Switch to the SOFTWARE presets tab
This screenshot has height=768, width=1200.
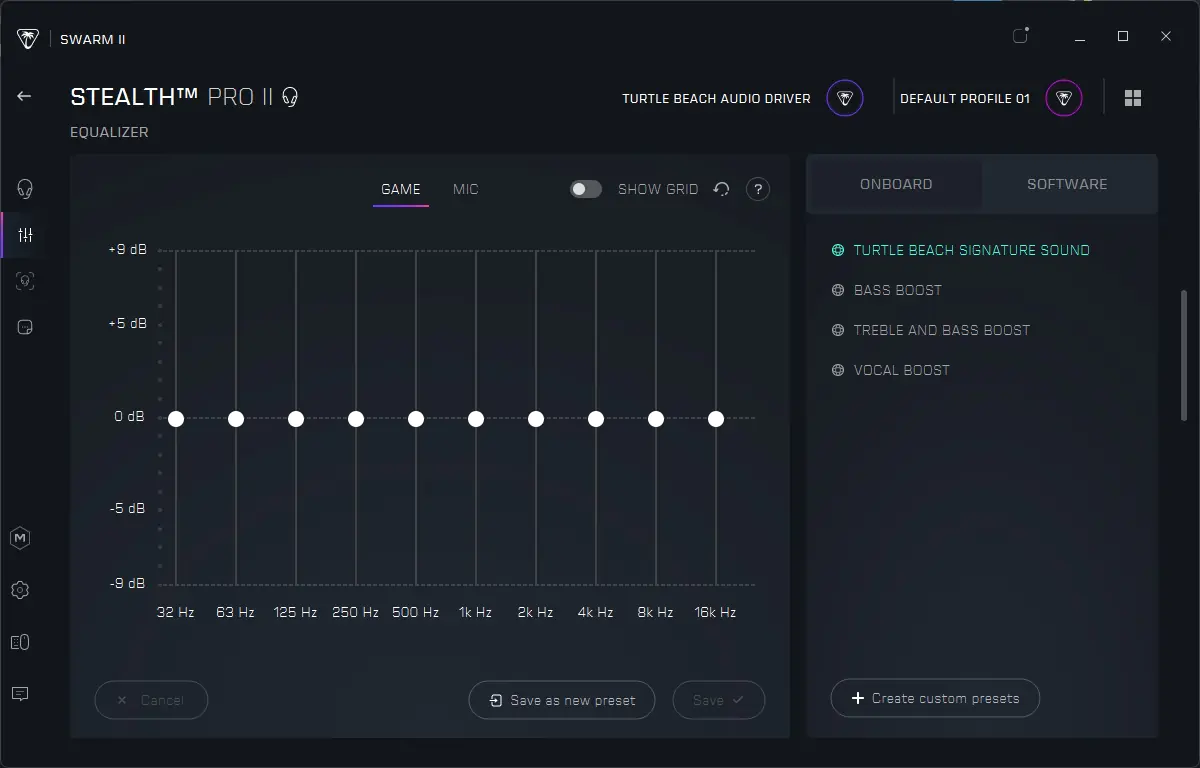[1067, 184]
